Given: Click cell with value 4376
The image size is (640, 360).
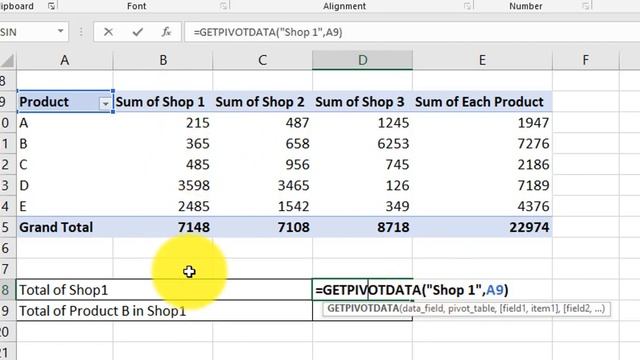Looking at the screenshot, I should point(482,206).
